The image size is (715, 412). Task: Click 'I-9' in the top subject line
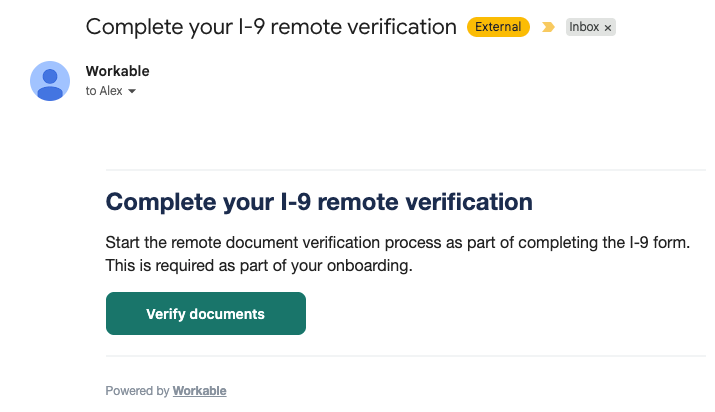tap(253, 27)
